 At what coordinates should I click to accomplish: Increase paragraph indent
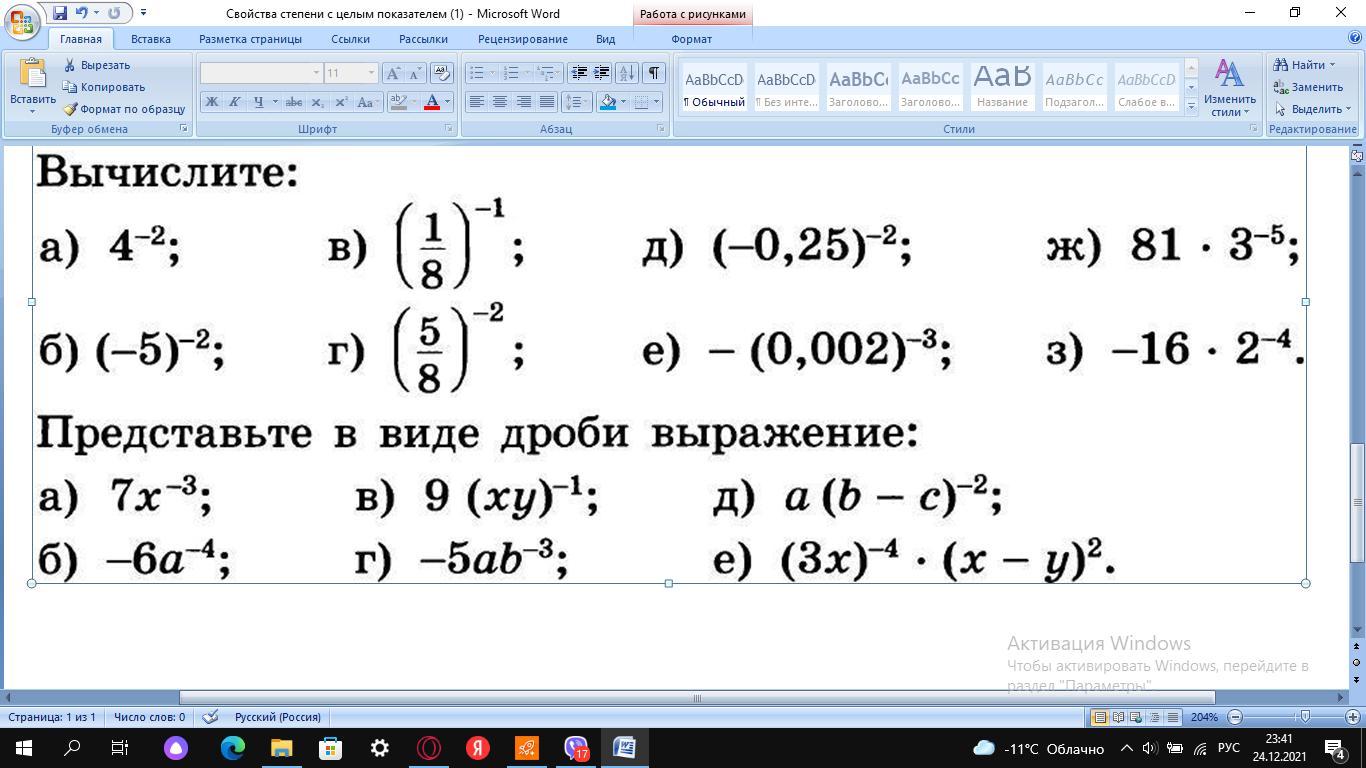(602, 73)
